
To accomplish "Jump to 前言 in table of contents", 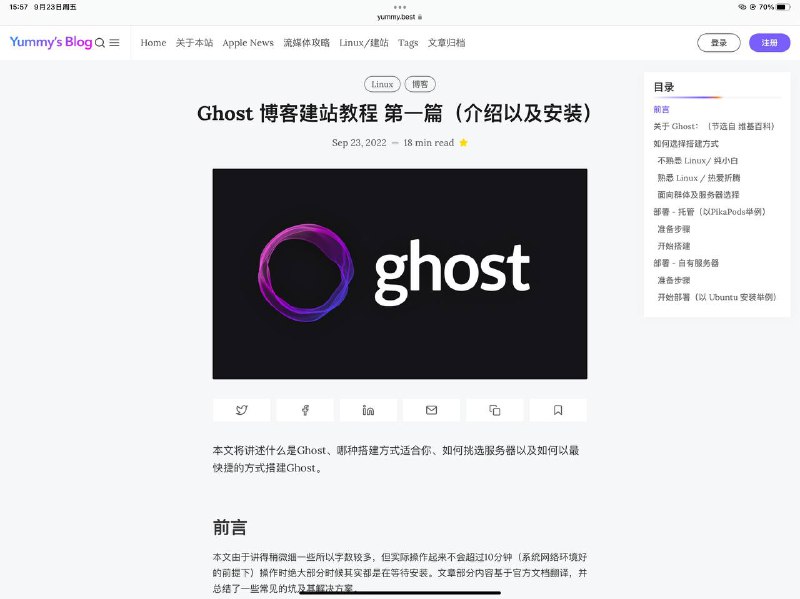I will (661, 109).
